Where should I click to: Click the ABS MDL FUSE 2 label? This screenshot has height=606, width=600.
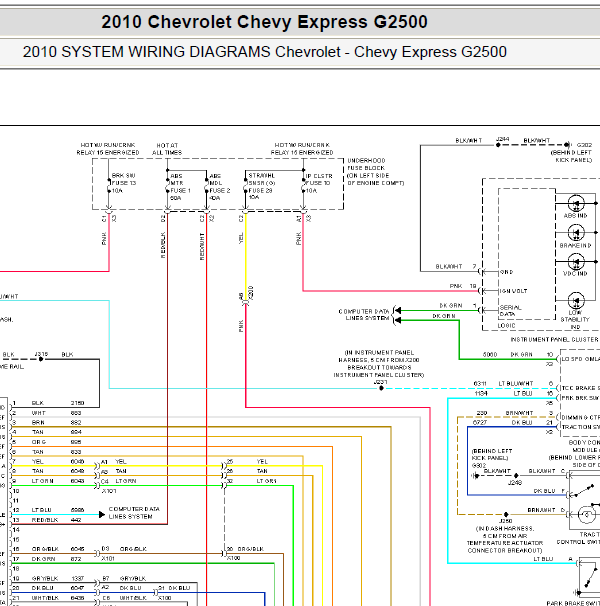[219, 187]
